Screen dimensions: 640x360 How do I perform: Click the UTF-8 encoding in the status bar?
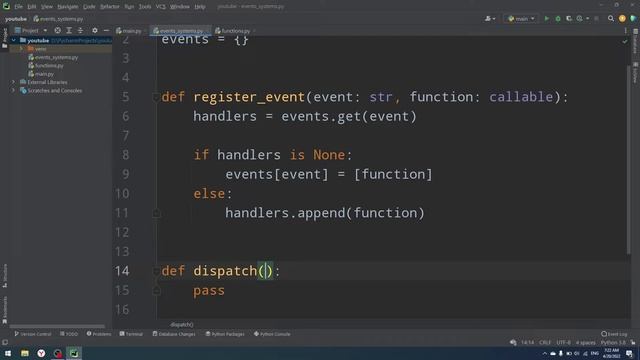(x=563, y=342)
